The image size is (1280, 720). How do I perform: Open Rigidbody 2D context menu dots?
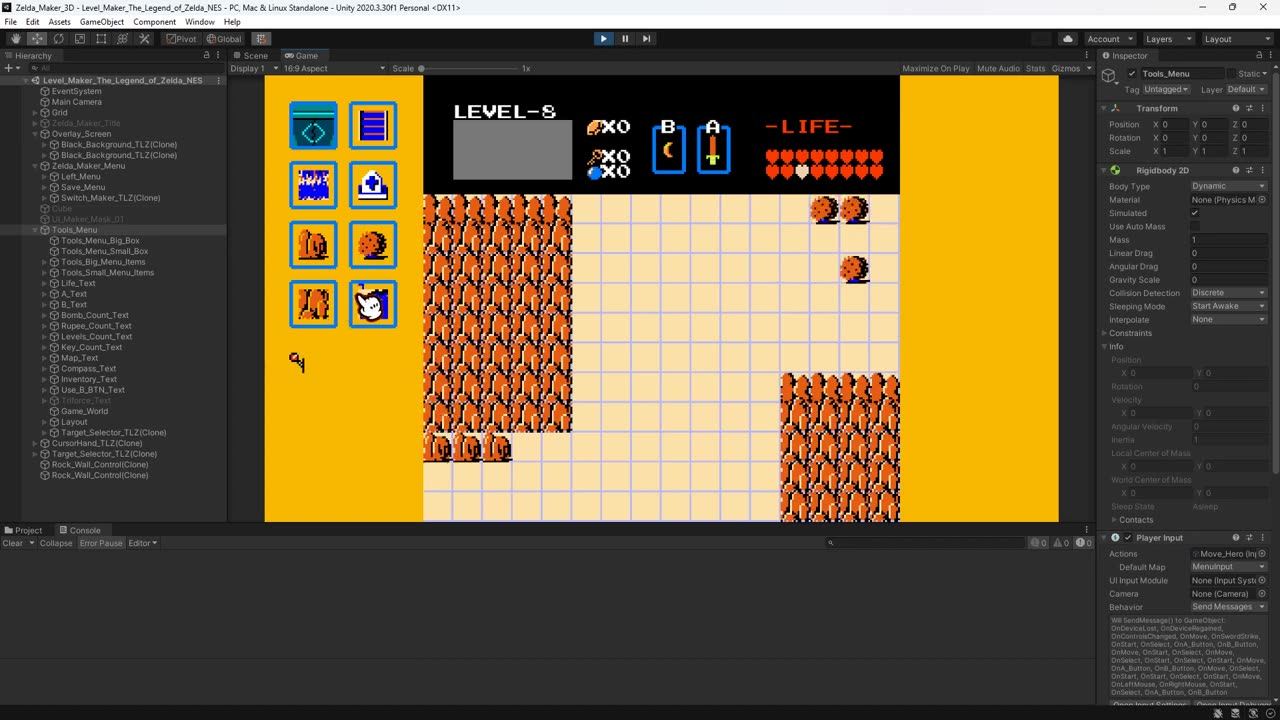pyautogui.click(x=1262, y=171)
